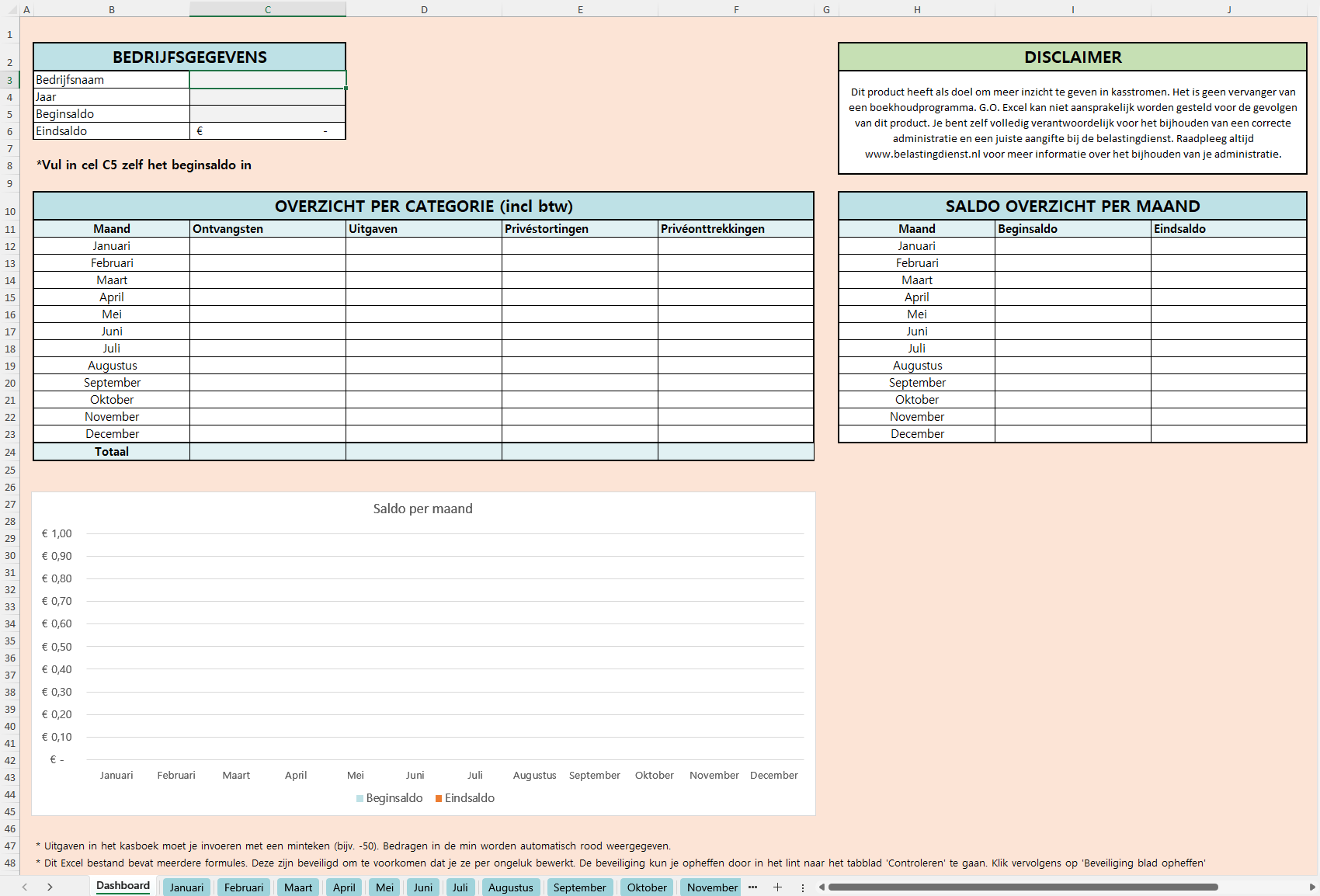The image size is (1320, 896).
Task: Click the vertical three-dot tab bar handle
Action: point(803,887)
